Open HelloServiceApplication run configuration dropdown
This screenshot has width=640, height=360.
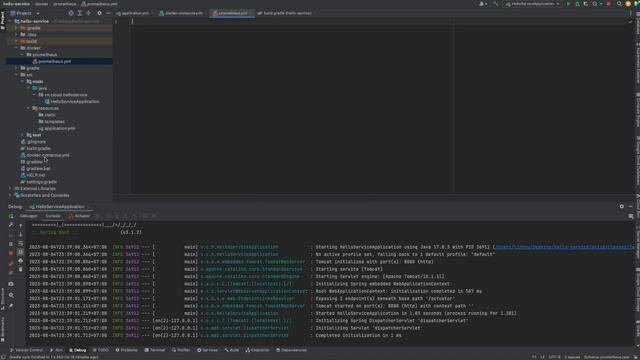click(x=532, y=4)
